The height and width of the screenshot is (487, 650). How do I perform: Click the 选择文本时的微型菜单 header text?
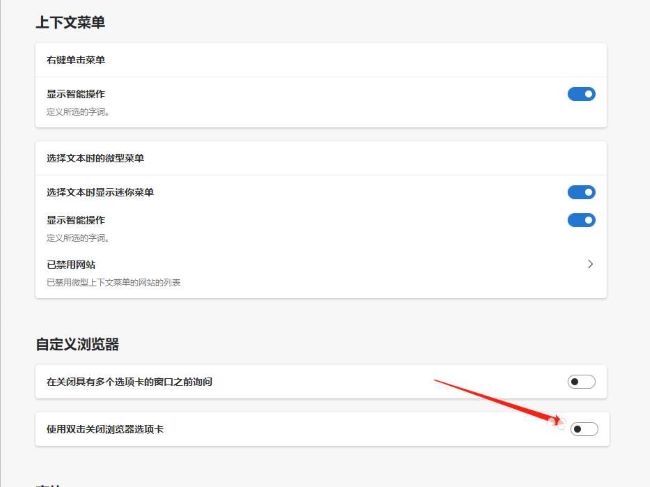tap(95, 158)
